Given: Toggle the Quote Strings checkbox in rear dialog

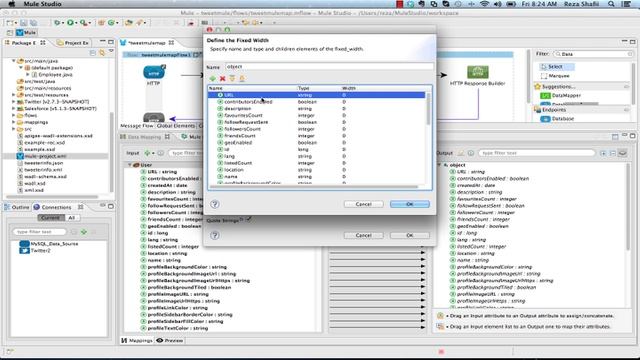Looking at the screenshot, I should [248, 220].
